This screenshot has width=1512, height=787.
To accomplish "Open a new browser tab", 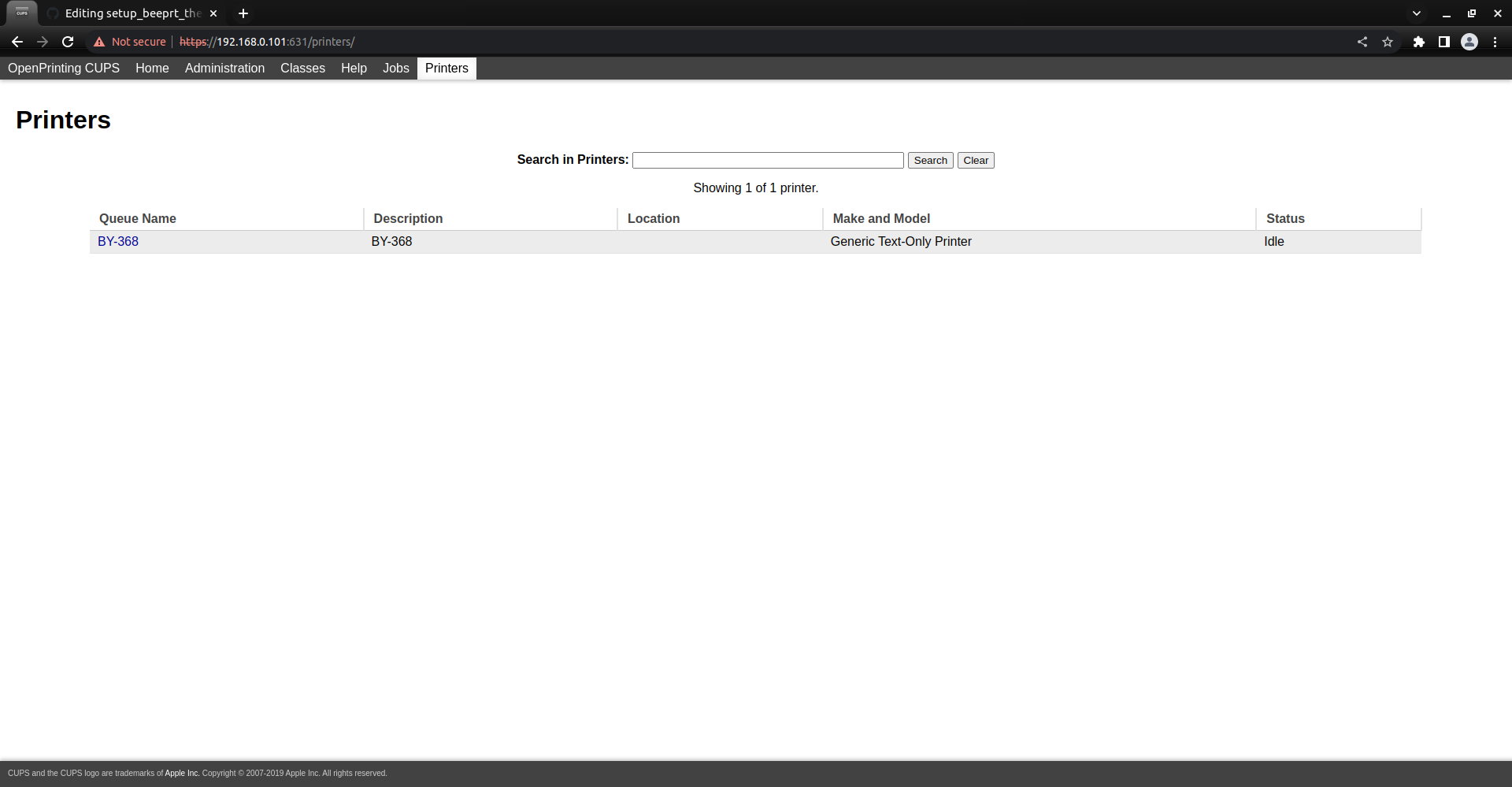I will (x=243, y=13).
